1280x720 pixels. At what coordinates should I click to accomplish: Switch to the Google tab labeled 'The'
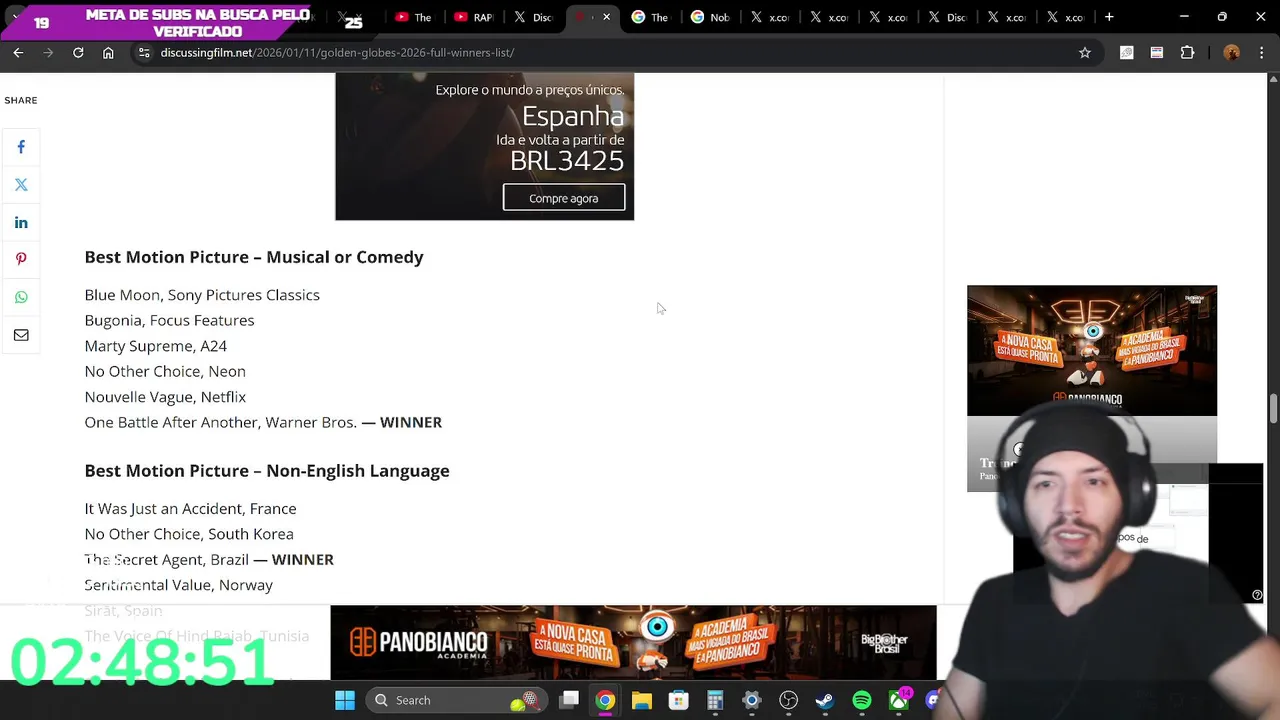651,17
